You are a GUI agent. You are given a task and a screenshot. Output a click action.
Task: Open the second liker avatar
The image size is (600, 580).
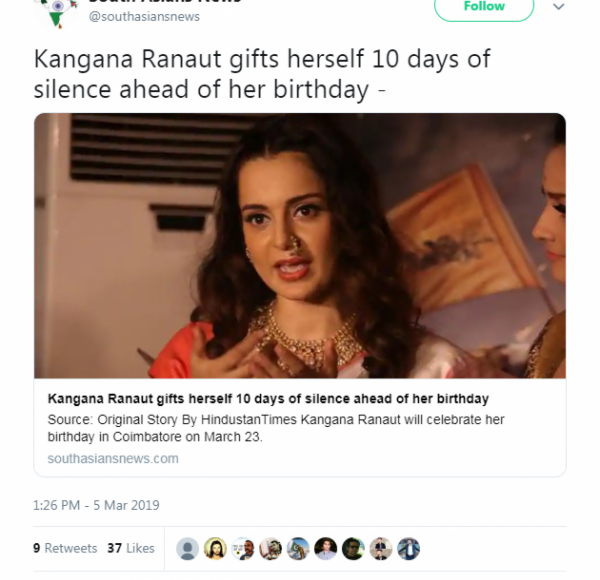click(x=215, y=548)
